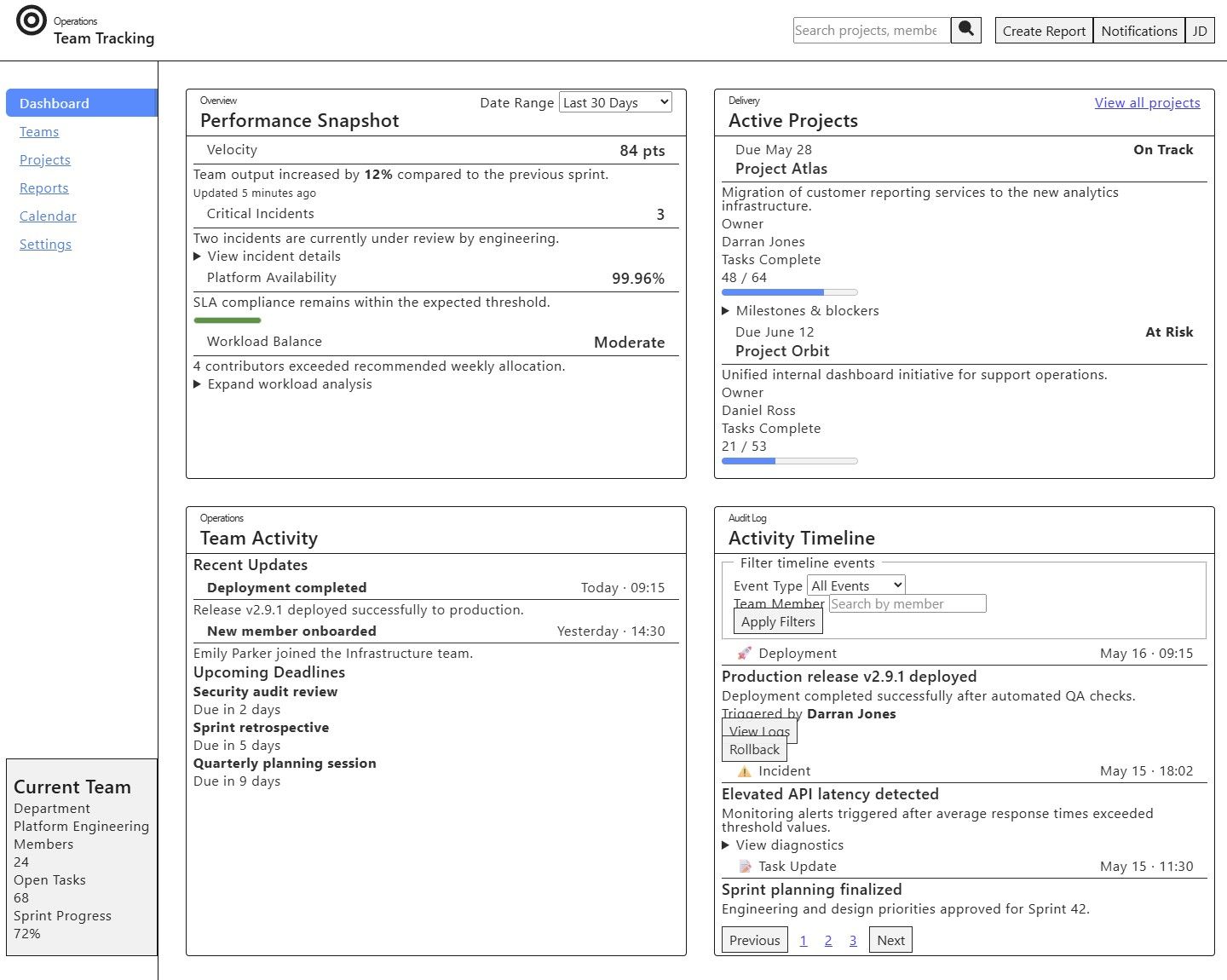Go to Teams in the sidebar
This screenshot has height=980, width=1227.
pos(39,131)
